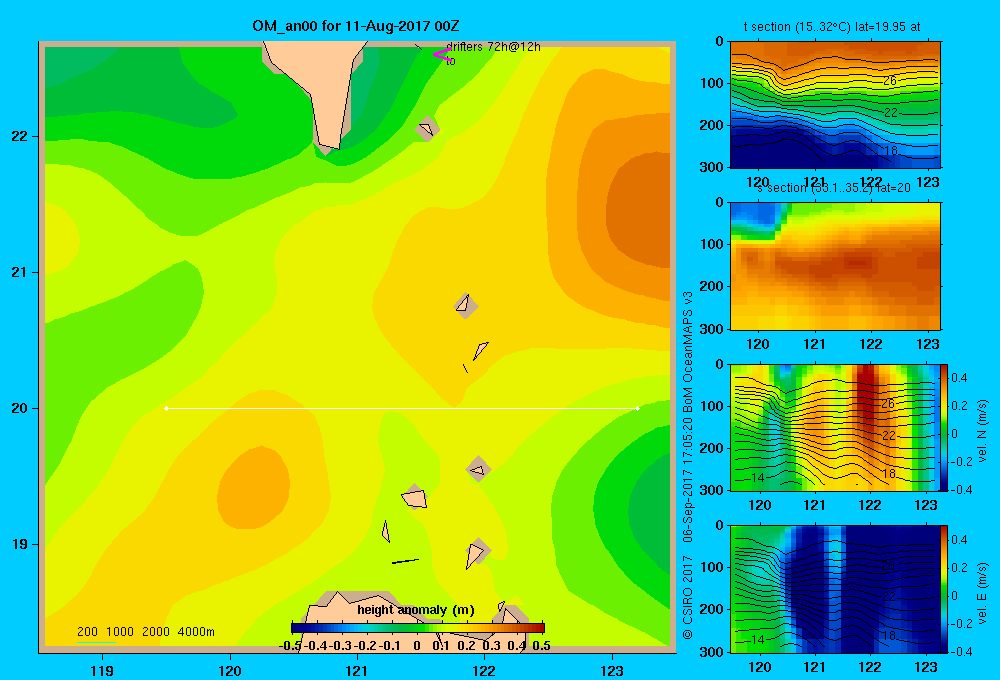Image resolution: width=1000 pixels, height=680 pixels.
Task: Click the longitude 123 label under the main map
Action: (x=612, y=670)
